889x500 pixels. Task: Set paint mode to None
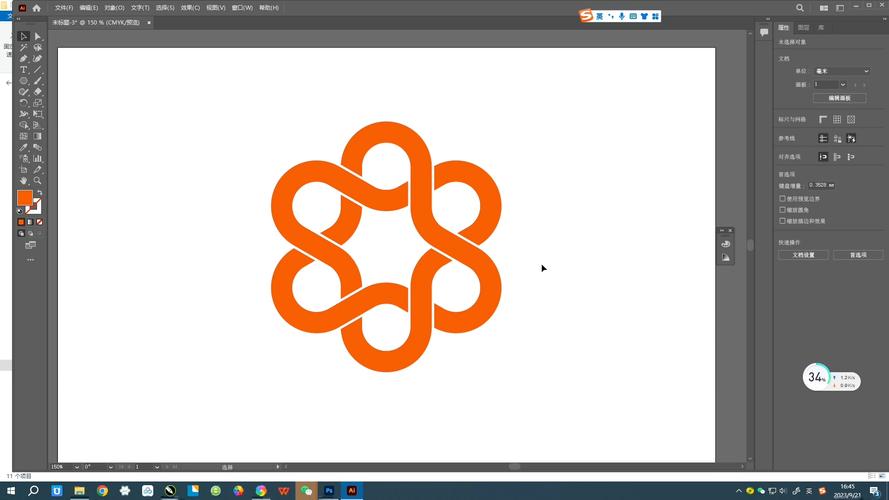[x=40, y=222]
